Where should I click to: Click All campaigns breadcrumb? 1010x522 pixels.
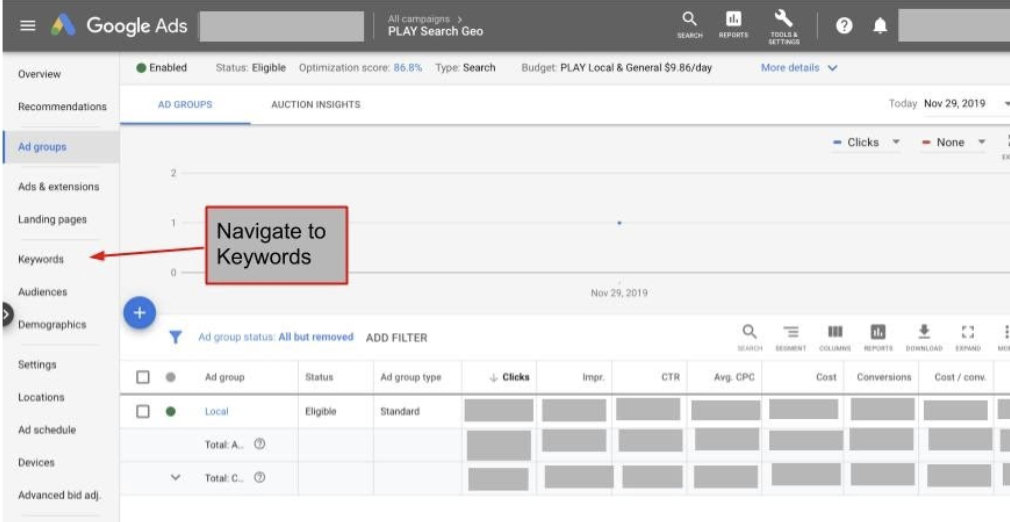tap(419, 19)
